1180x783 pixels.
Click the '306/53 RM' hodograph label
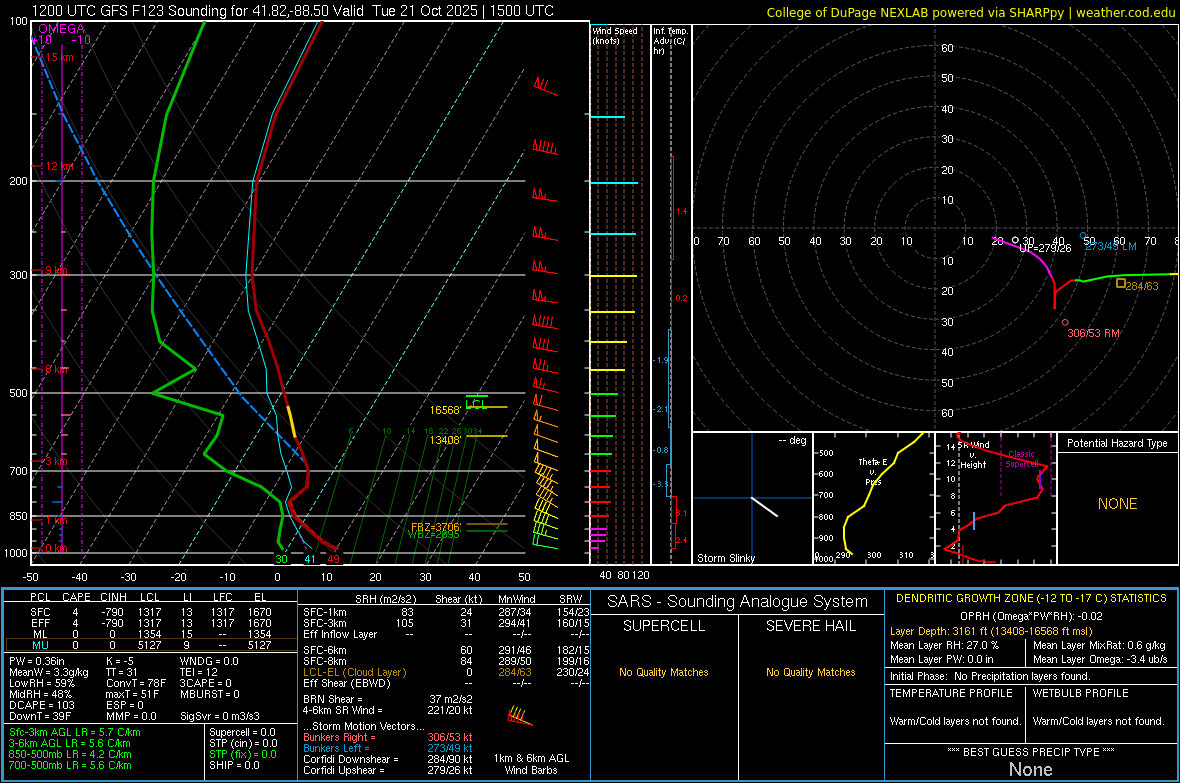click(1093, 333)
